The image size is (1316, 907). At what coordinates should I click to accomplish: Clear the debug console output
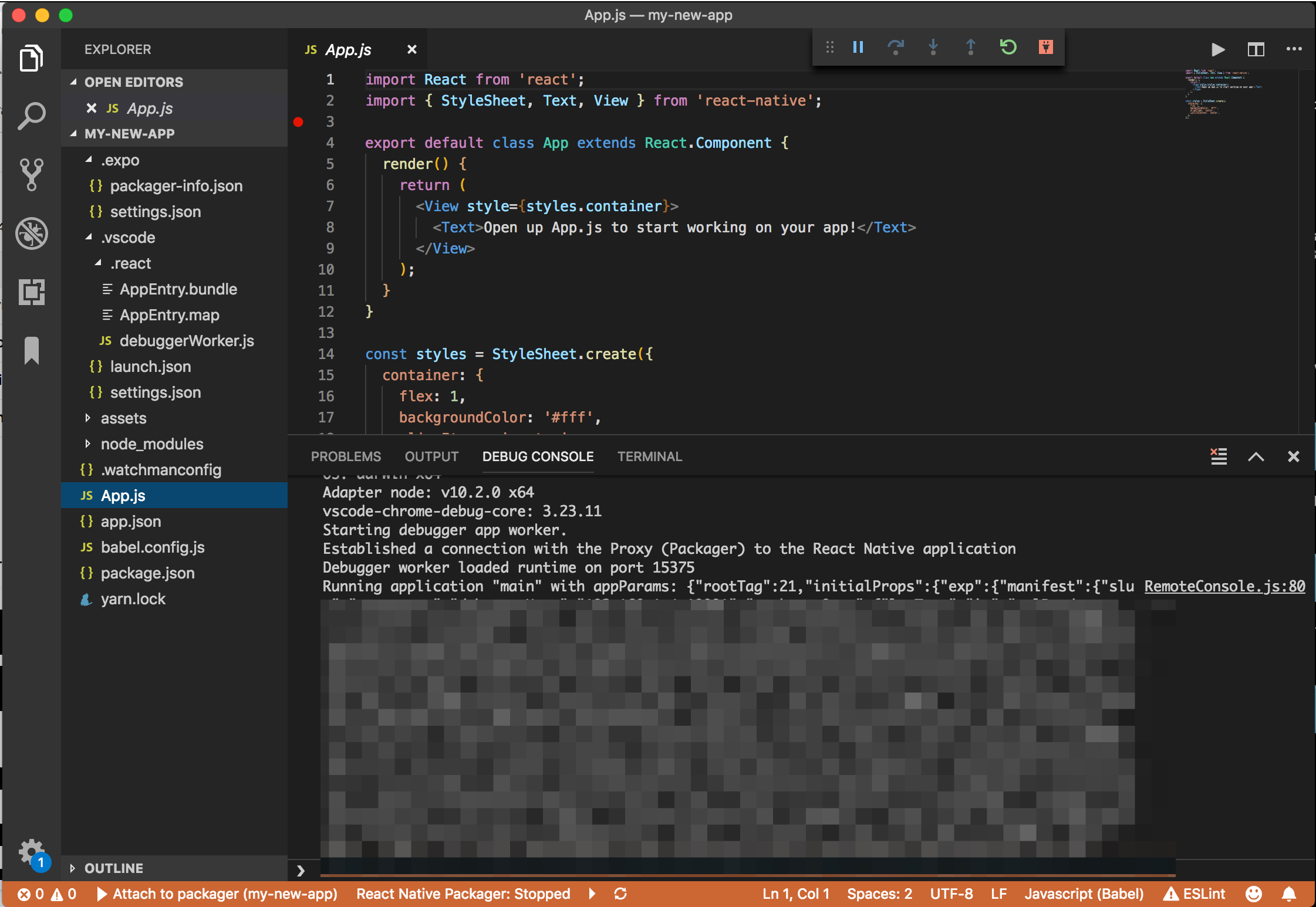[1219, 456]
